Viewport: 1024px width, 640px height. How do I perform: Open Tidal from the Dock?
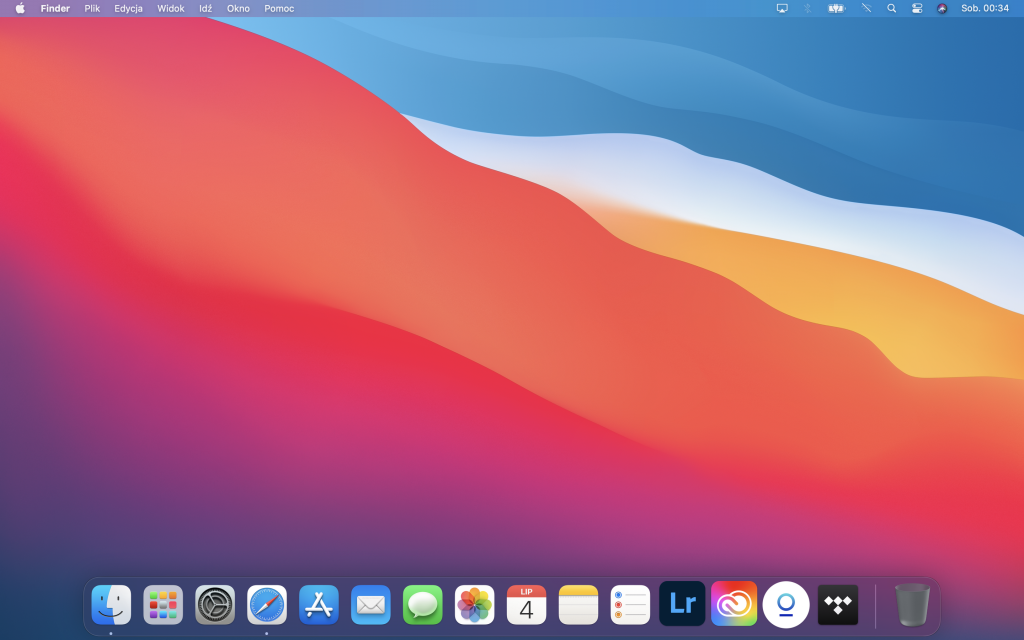coord(838,605)
